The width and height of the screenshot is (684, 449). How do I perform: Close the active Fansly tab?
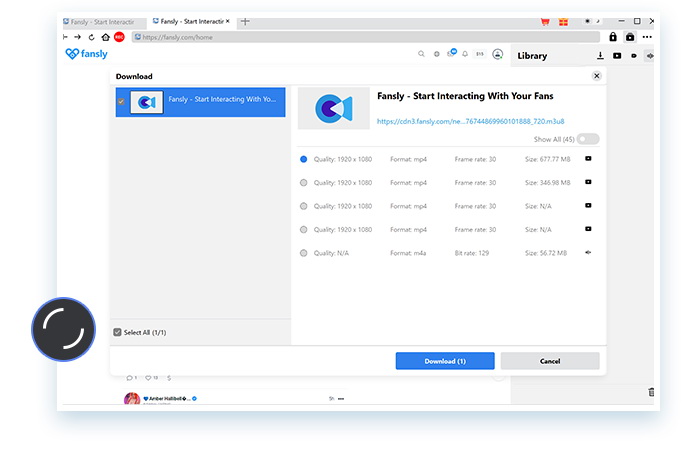227,21
